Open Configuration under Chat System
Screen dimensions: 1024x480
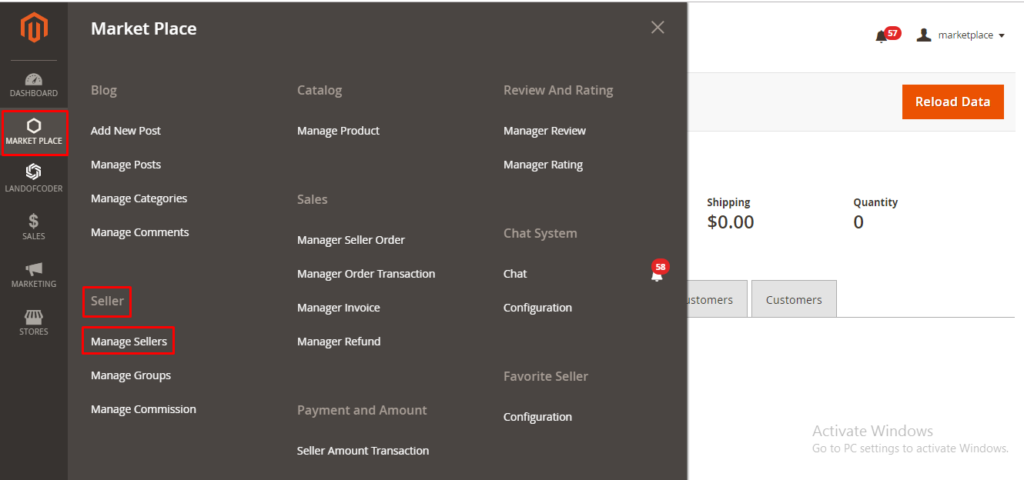537,308
